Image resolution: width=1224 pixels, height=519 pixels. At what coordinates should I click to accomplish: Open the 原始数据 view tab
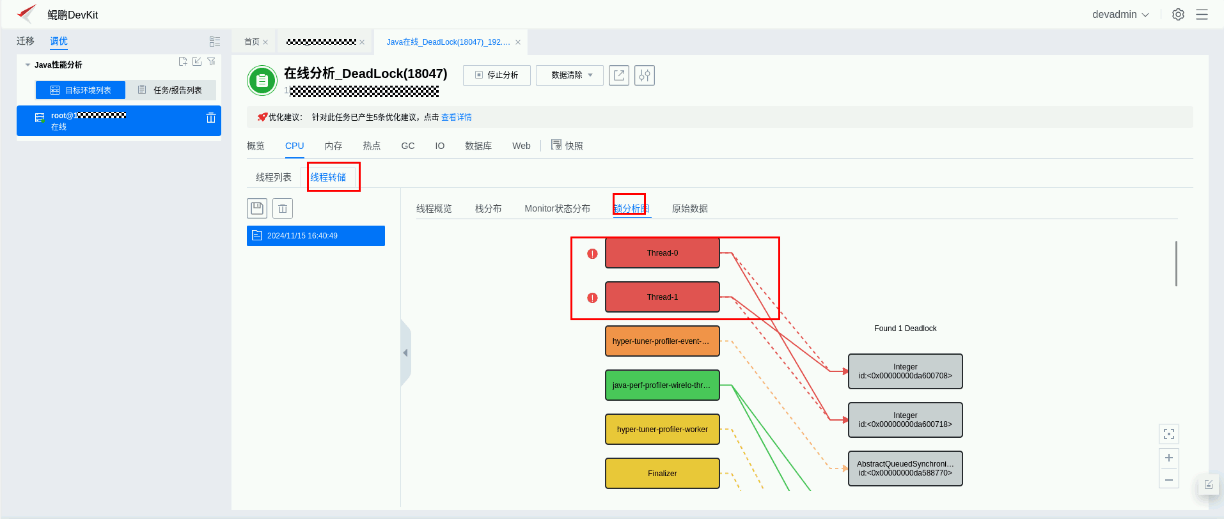pyautogui.click(x=690, y=209)
